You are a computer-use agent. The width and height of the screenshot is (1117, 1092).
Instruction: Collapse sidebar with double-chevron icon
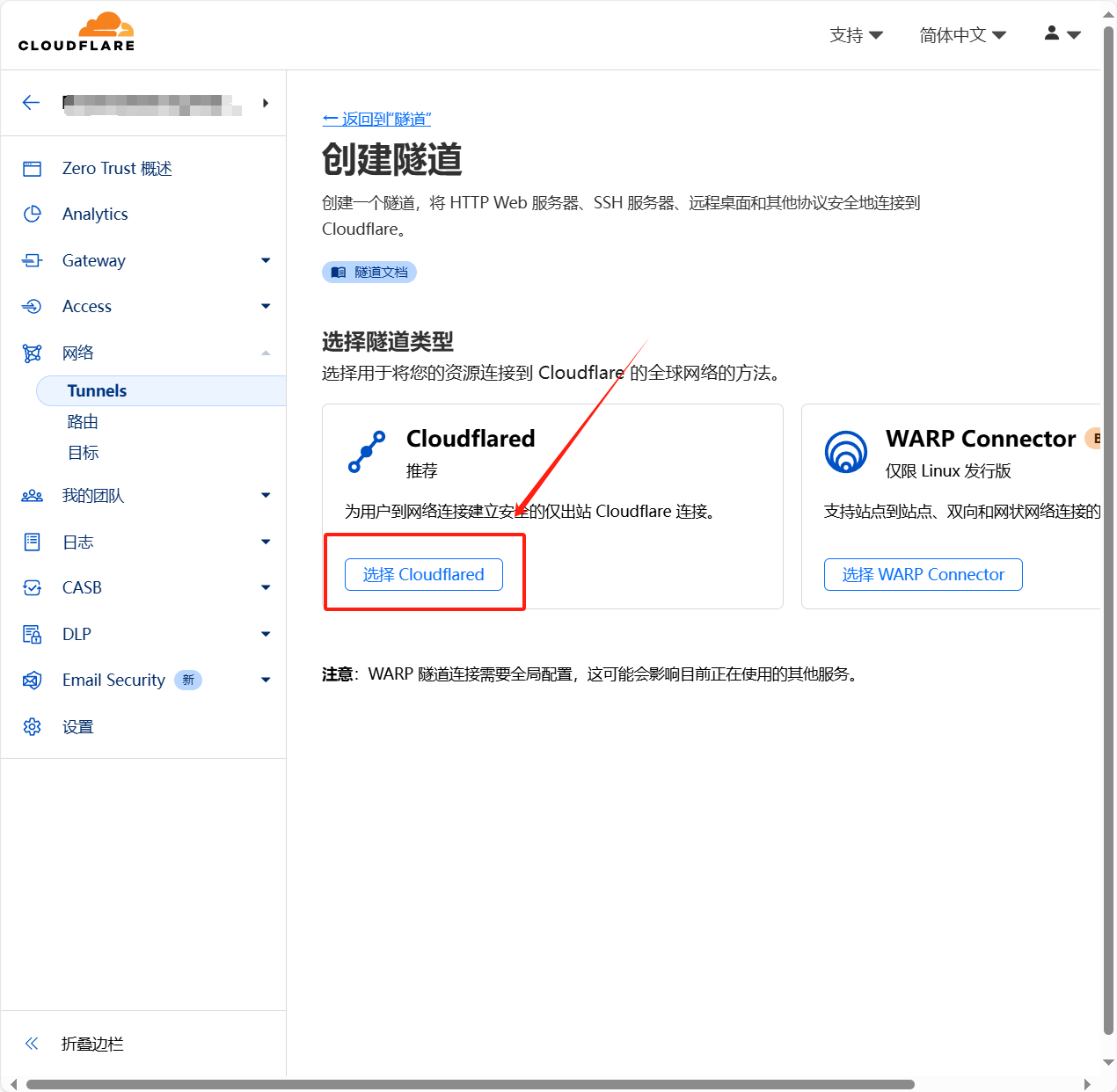coord(33,1044)
